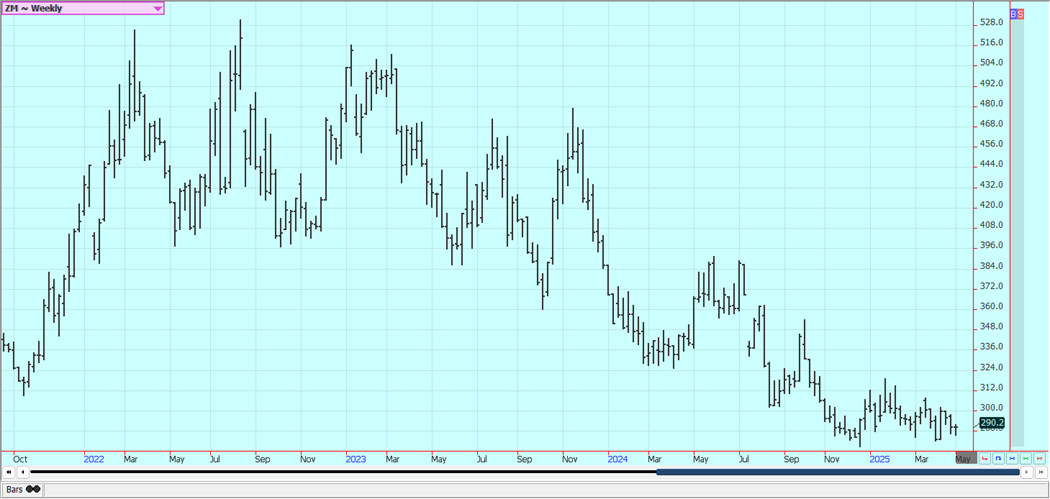
Task: Click the 456.0 price axis label
Action: 991,144
